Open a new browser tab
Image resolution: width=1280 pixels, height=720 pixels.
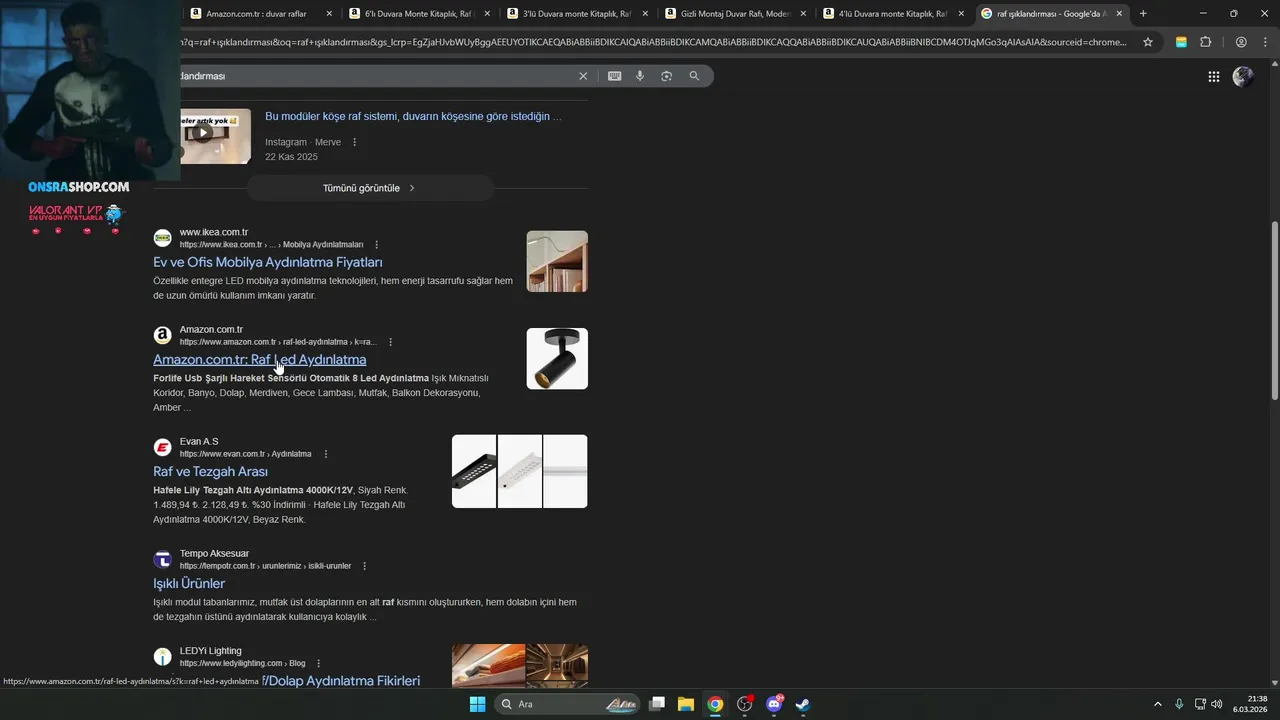click(x=1143, y=14)
